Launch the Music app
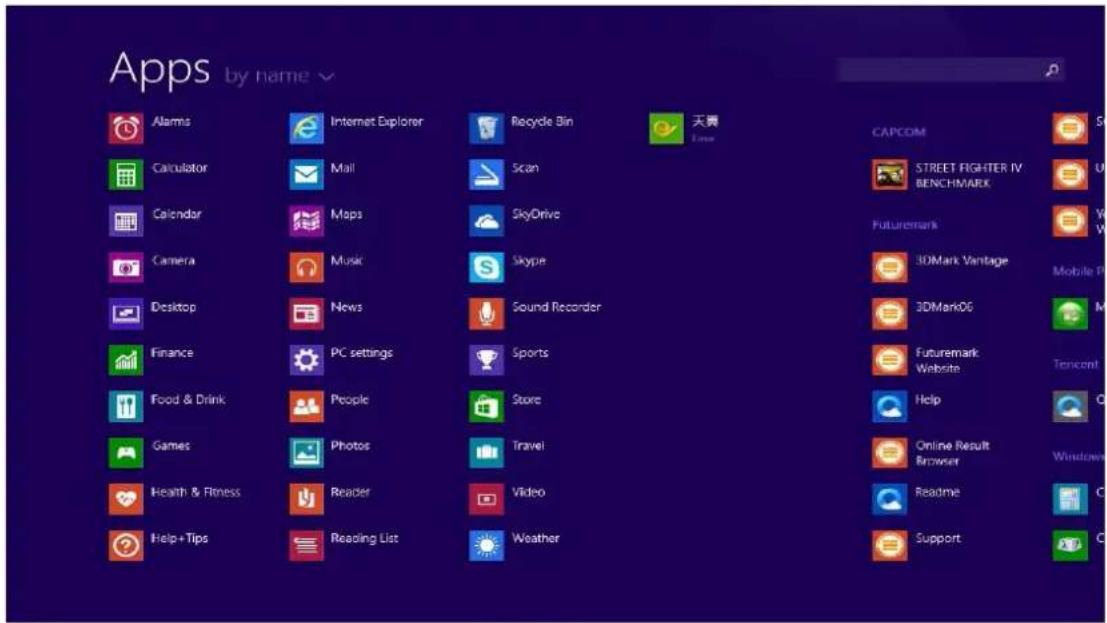Screen dimensions: 1107x623 pyautogui.click(x=306, y=268)
